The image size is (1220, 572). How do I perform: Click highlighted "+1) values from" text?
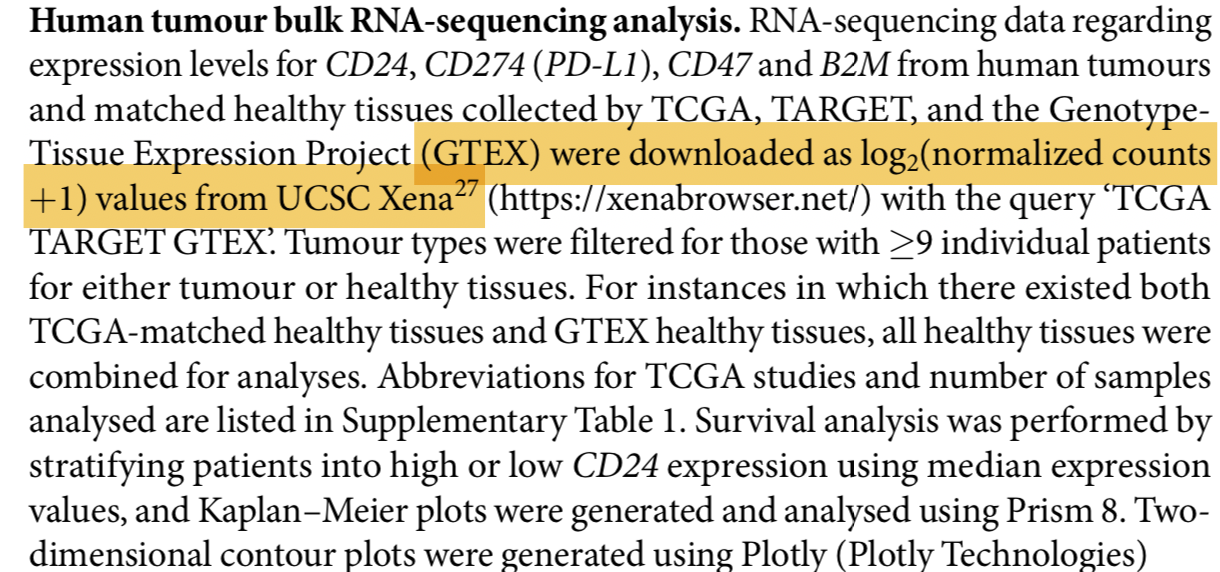coord(148,199)
